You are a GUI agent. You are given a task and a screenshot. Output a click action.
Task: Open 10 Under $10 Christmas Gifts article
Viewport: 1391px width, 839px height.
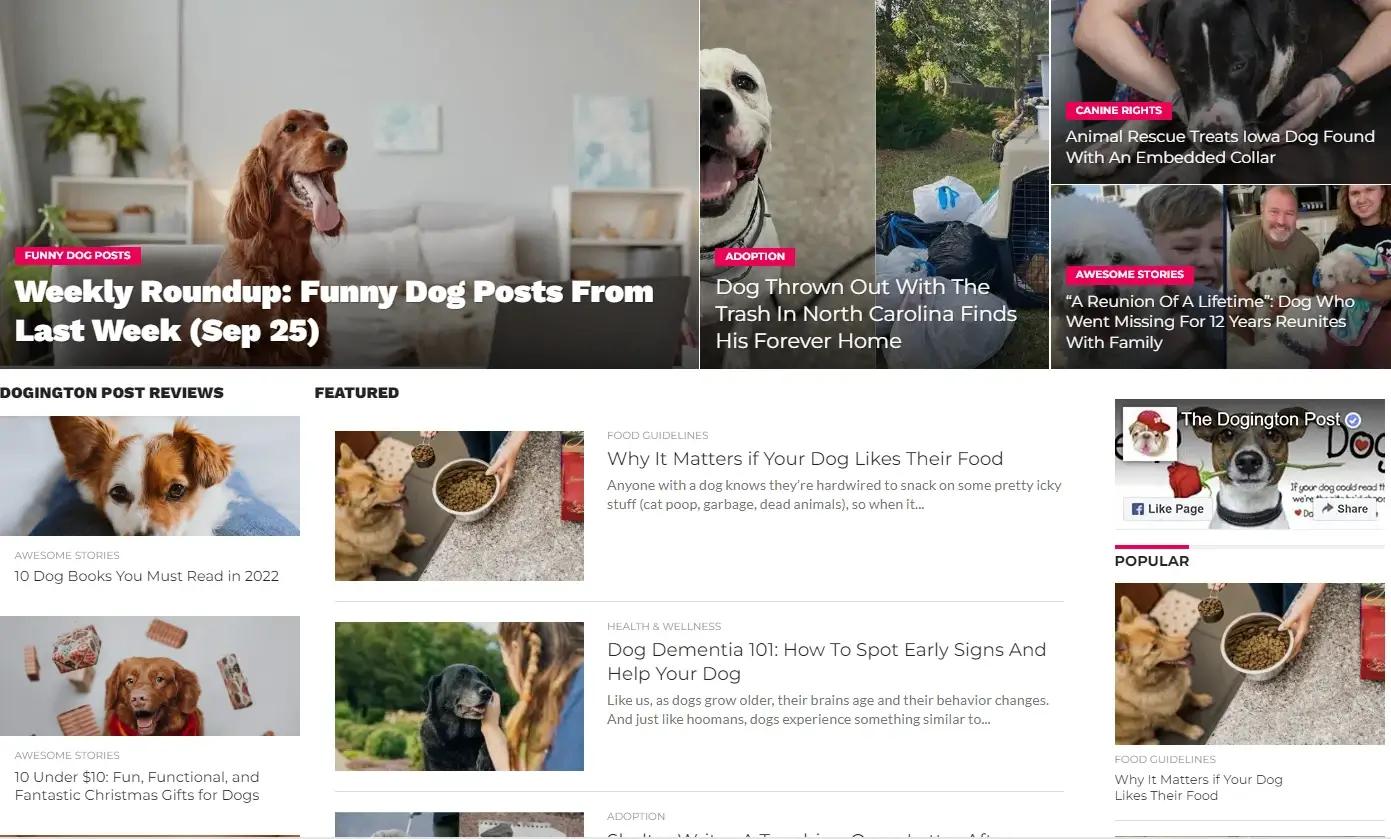[137, 786]
